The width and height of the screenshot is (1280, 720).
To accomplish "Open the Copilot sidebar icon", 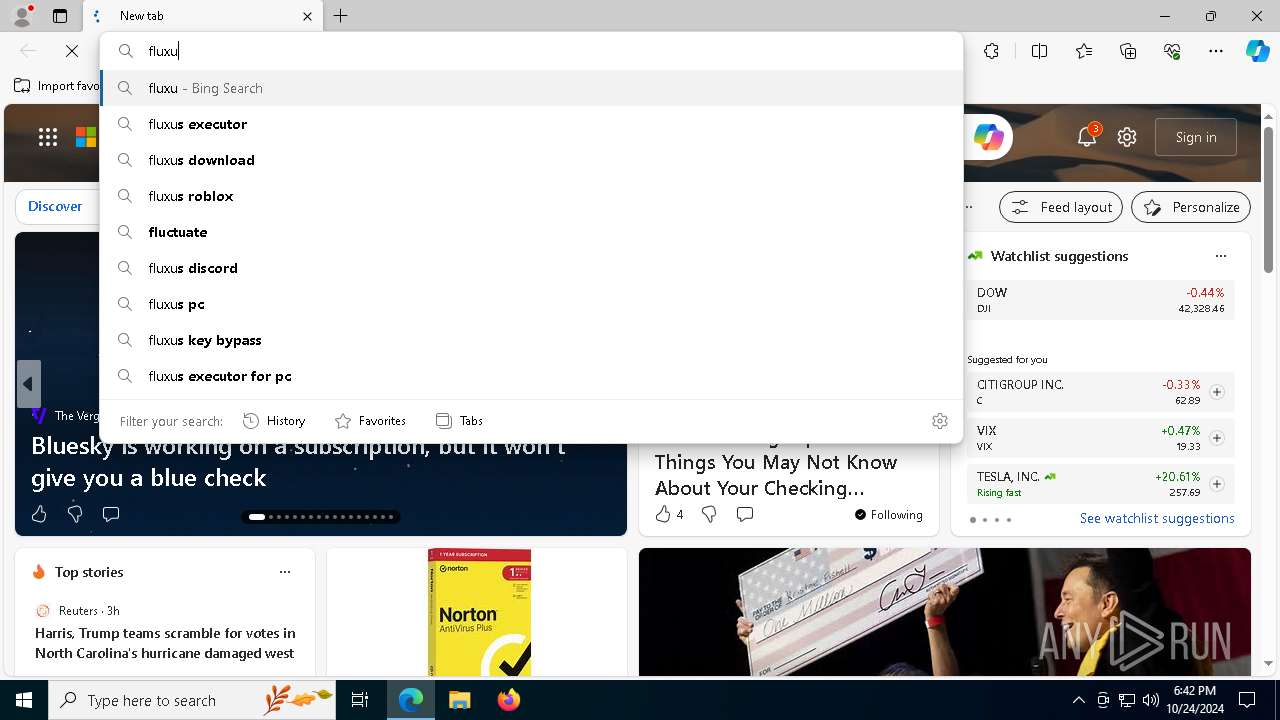I will coord(1257,51).
